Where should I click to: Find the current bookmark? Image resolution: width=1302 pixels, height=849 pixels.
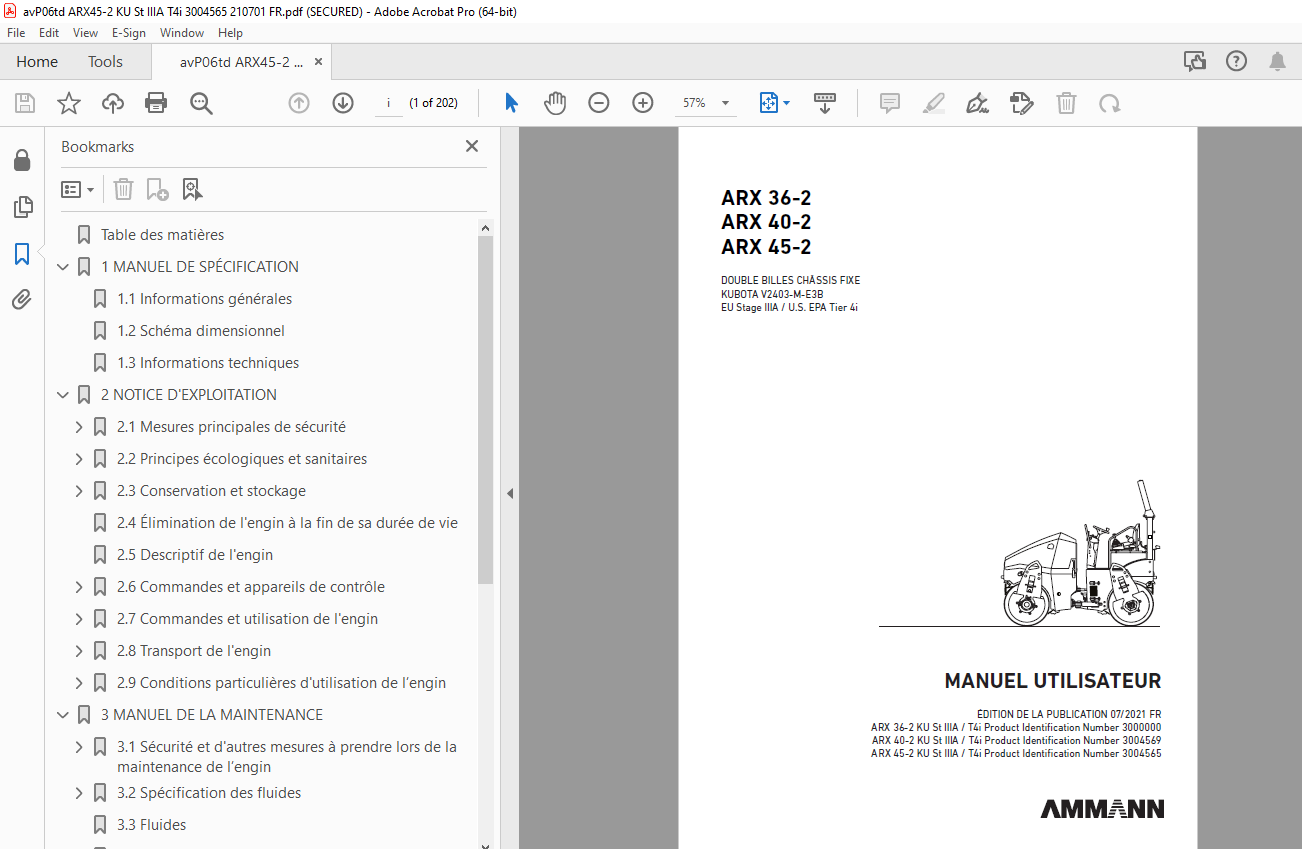click(x=192, y=189)
